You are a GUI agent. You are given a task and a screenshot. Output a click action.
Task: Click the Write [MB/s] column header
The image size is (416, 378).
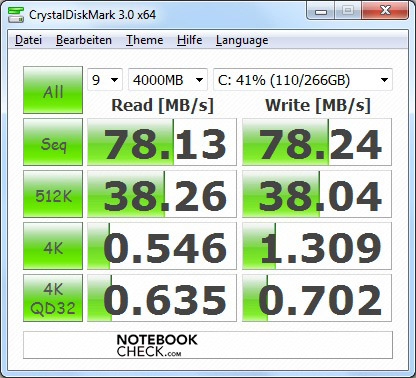coord(318,106)
